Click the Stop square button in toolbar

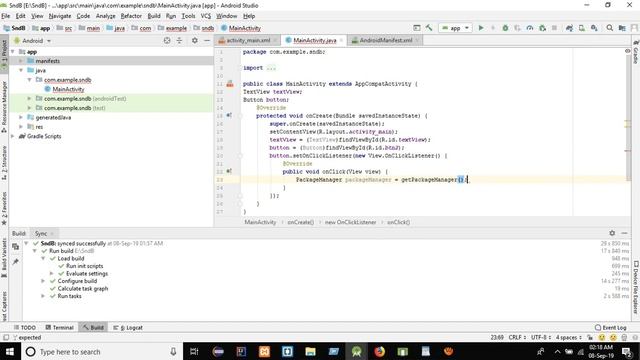click(x=554, y=28)
